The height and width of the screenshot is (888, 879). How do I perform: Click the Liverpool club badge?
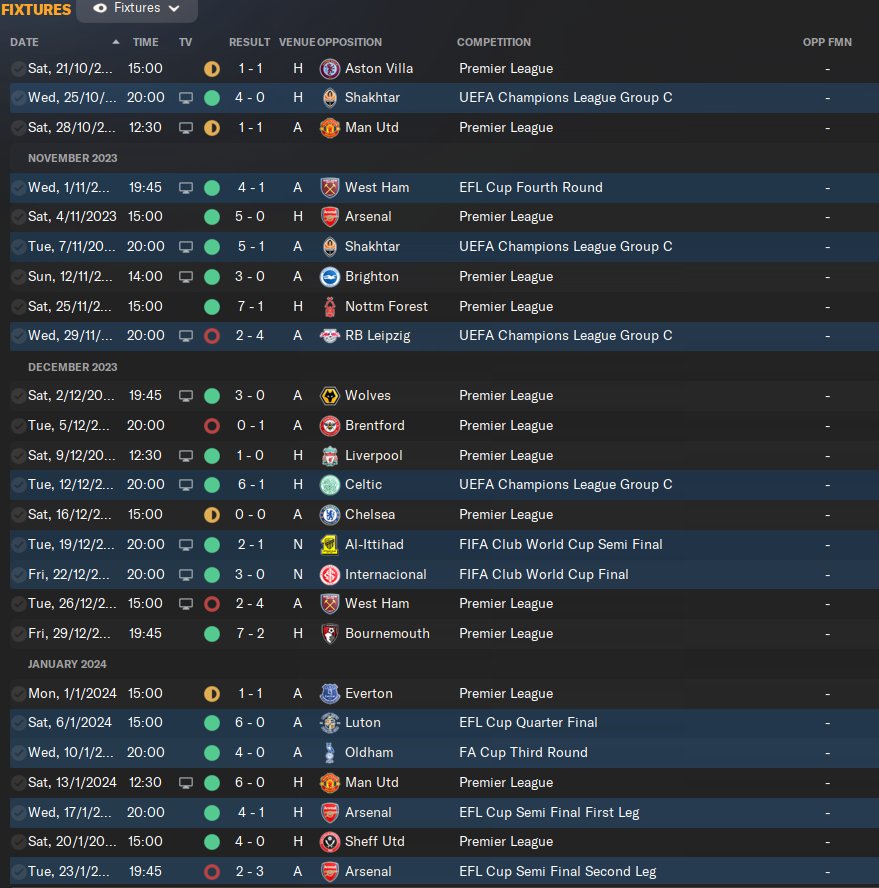(330, 456)
